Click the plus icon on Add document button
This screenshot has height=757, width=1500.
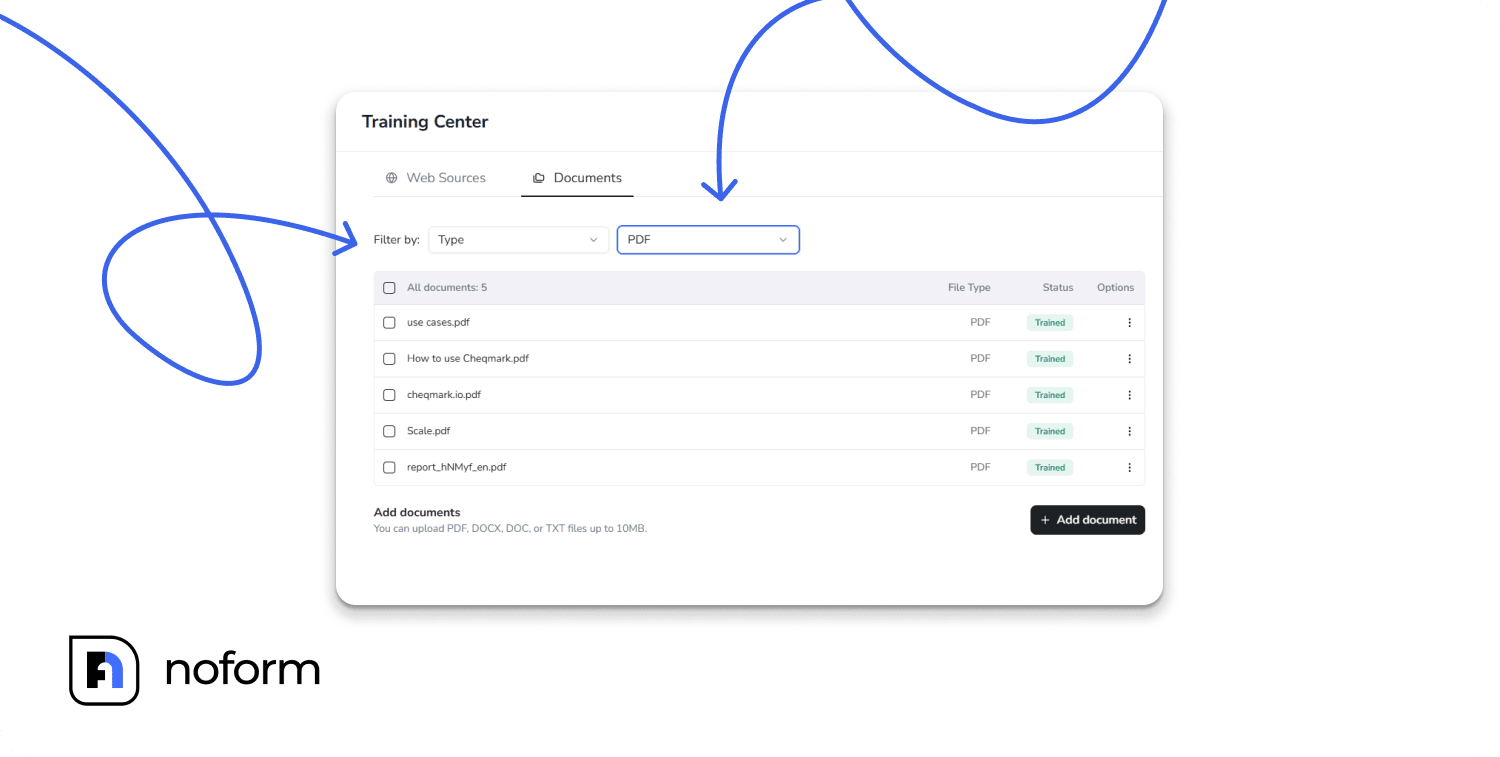tap(1046, 519)
